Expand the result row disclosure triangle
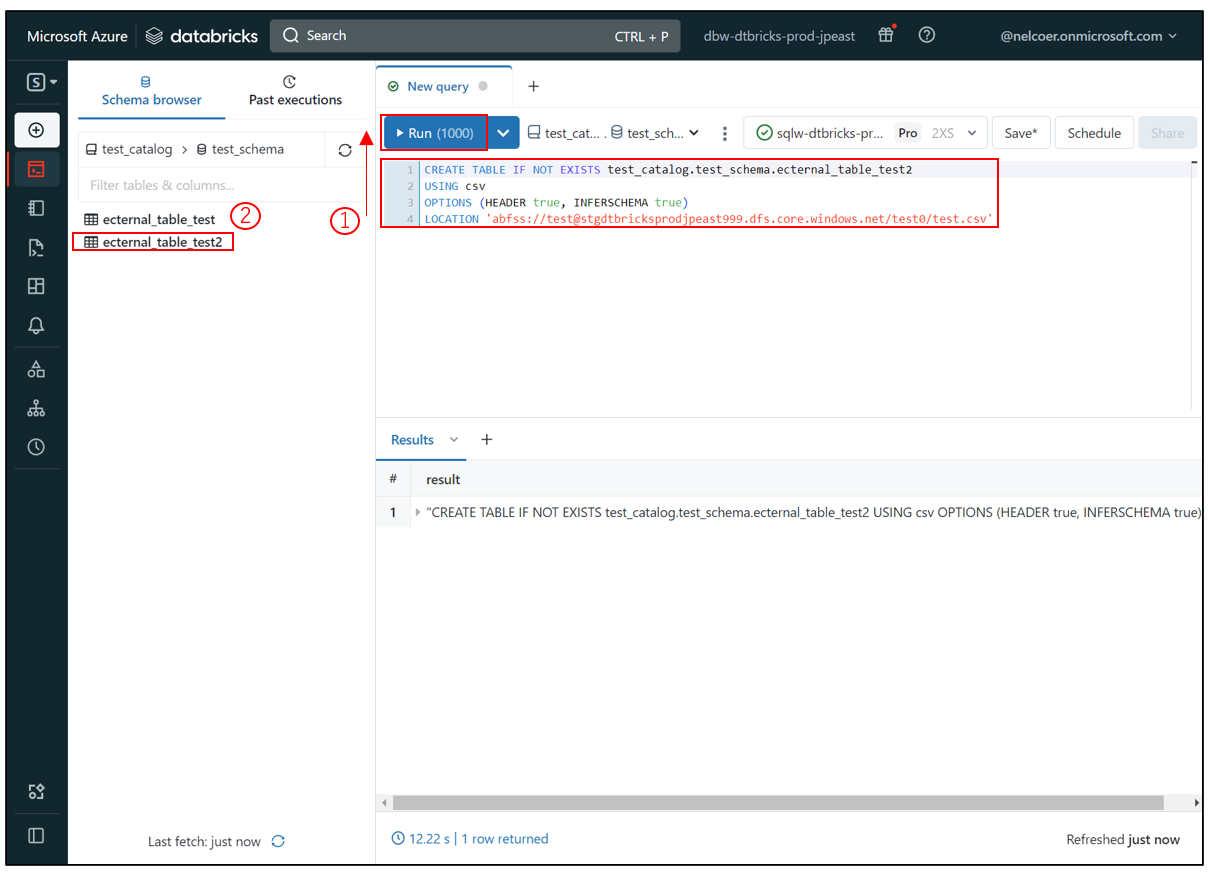This screenshot has width=1210, height=874. [417, 512]
